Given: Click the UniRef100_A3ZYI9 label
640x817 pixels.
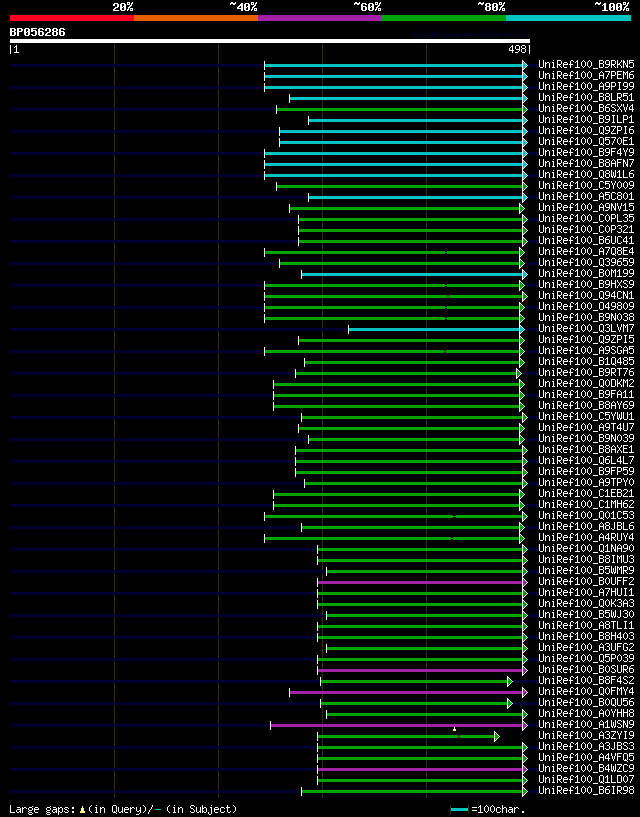Looking at the screenshot, I should point(586,735).
